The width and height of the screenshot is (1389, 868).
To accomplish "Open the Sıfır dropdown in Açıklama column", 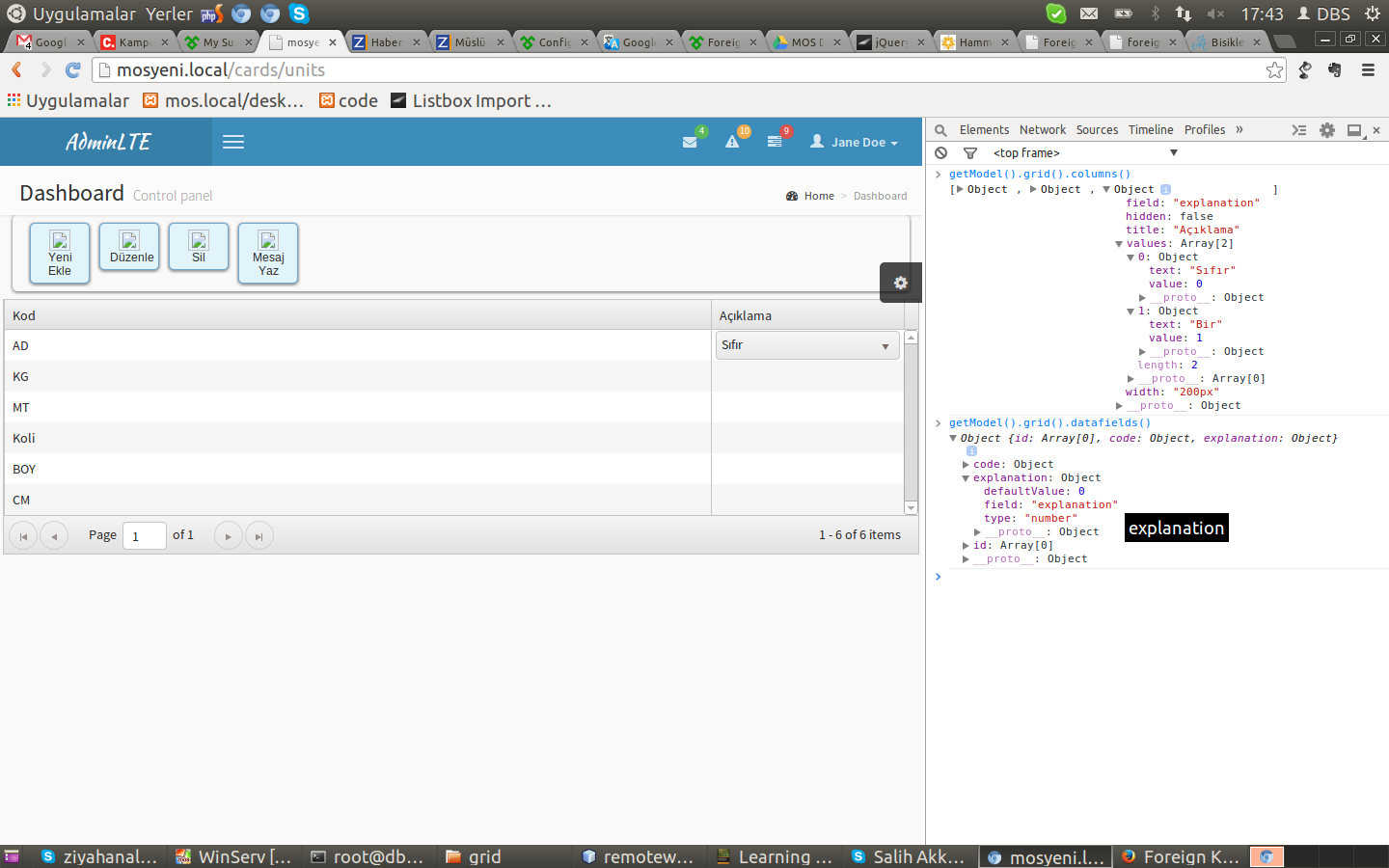I will click(807, 345).
